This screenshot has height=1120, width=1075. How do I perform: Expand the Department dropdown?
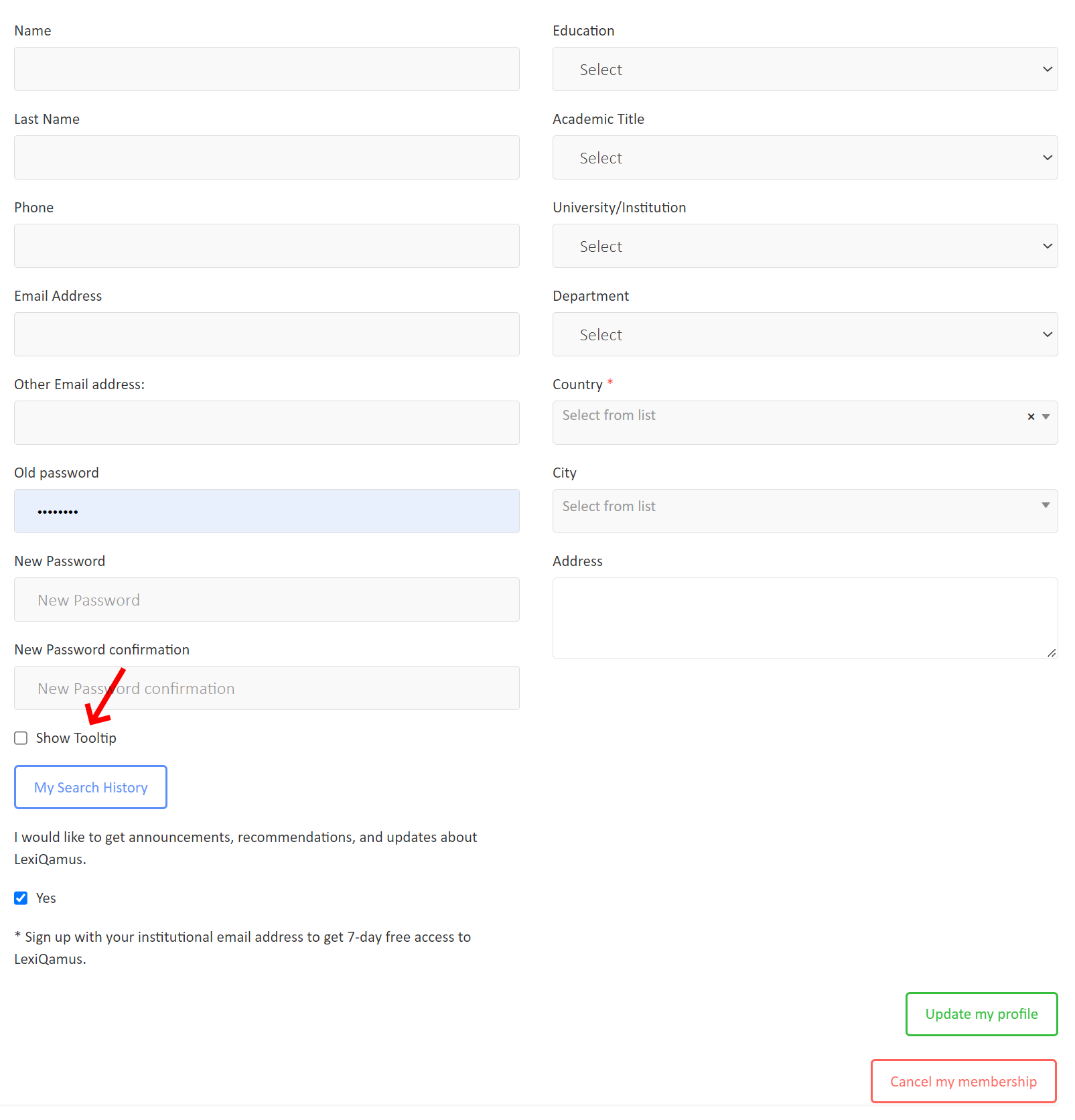pyautogui.click(x=804, y=334)
